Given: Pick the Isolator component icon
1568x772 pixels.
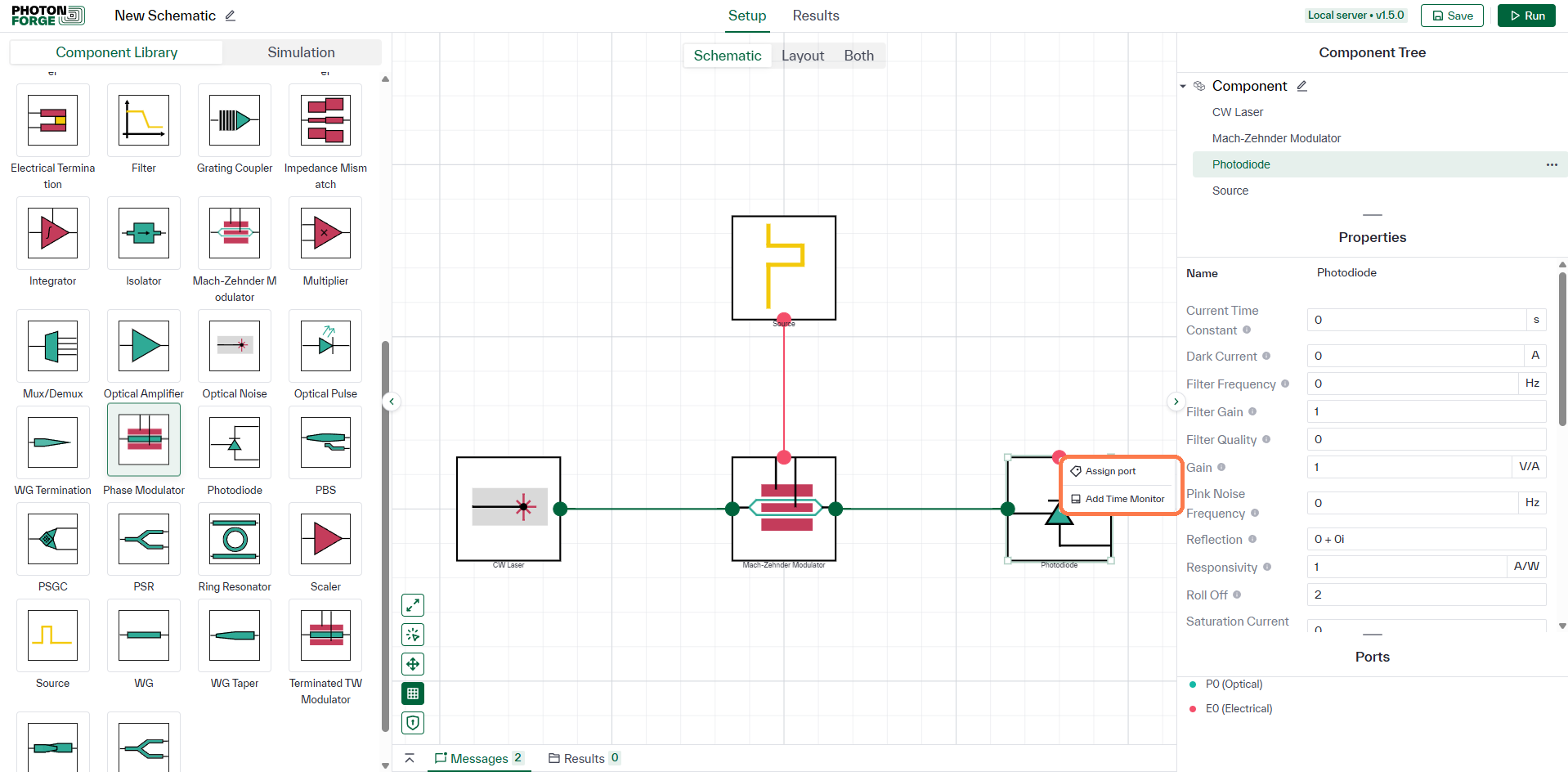Looking at the screenshot, I should click(144, 233).
